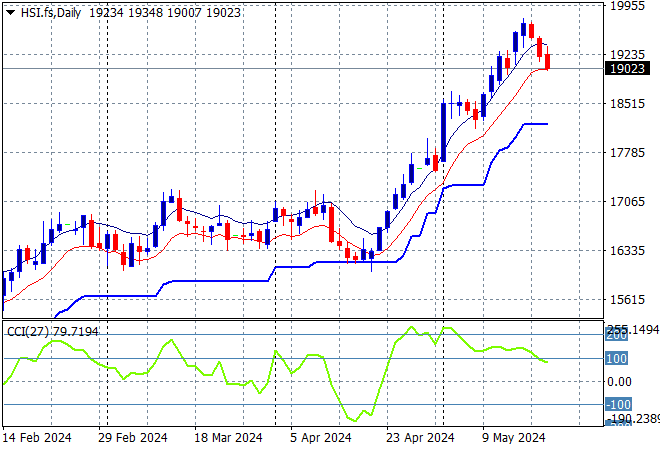This screenshot has width=660, height=450.
Task: Select the 15615 price axis level
Action: (x=628, y=299)
